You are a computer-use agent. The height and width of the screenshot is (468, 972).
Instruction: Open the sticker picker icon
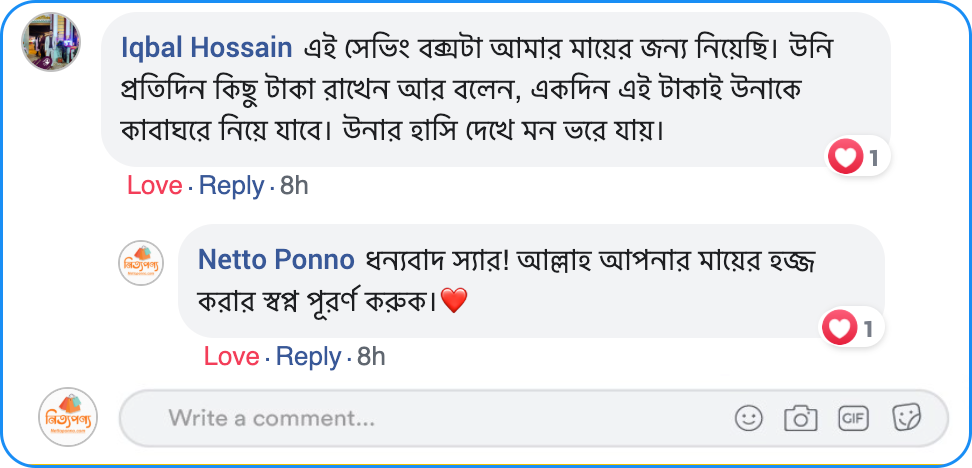click(x=906, y=417)
